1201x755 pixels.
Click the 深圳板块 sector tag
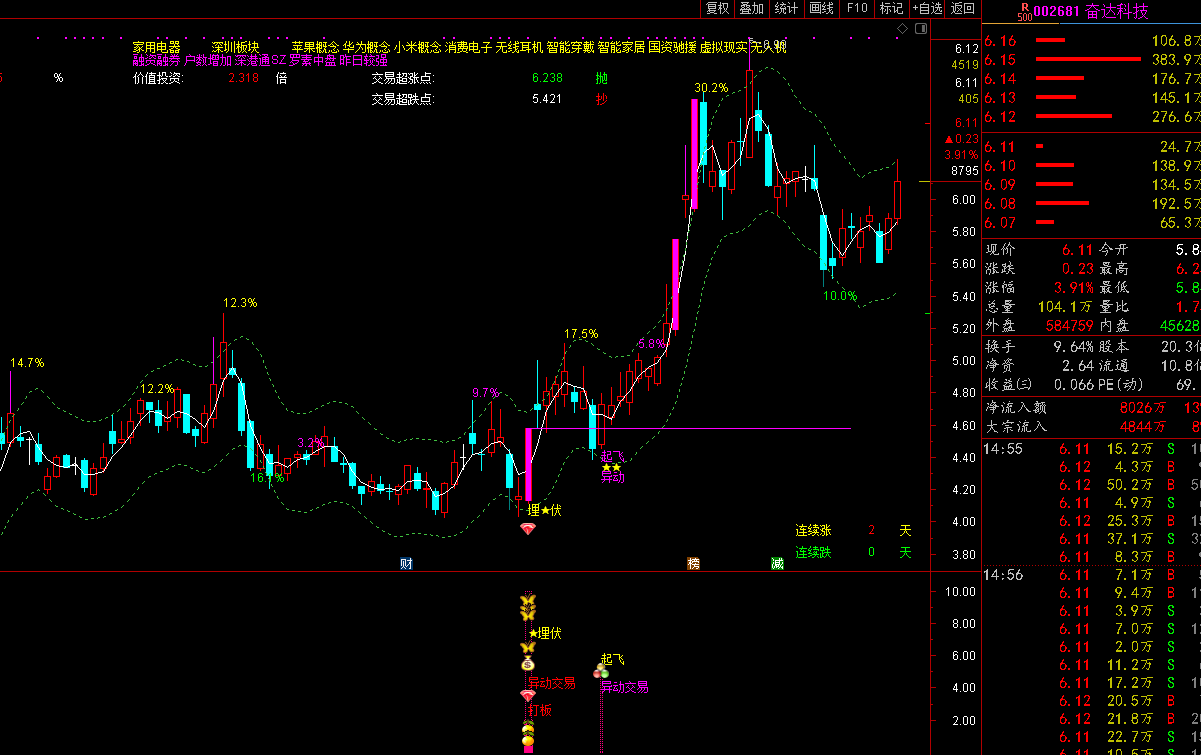(x=235, y=47)
